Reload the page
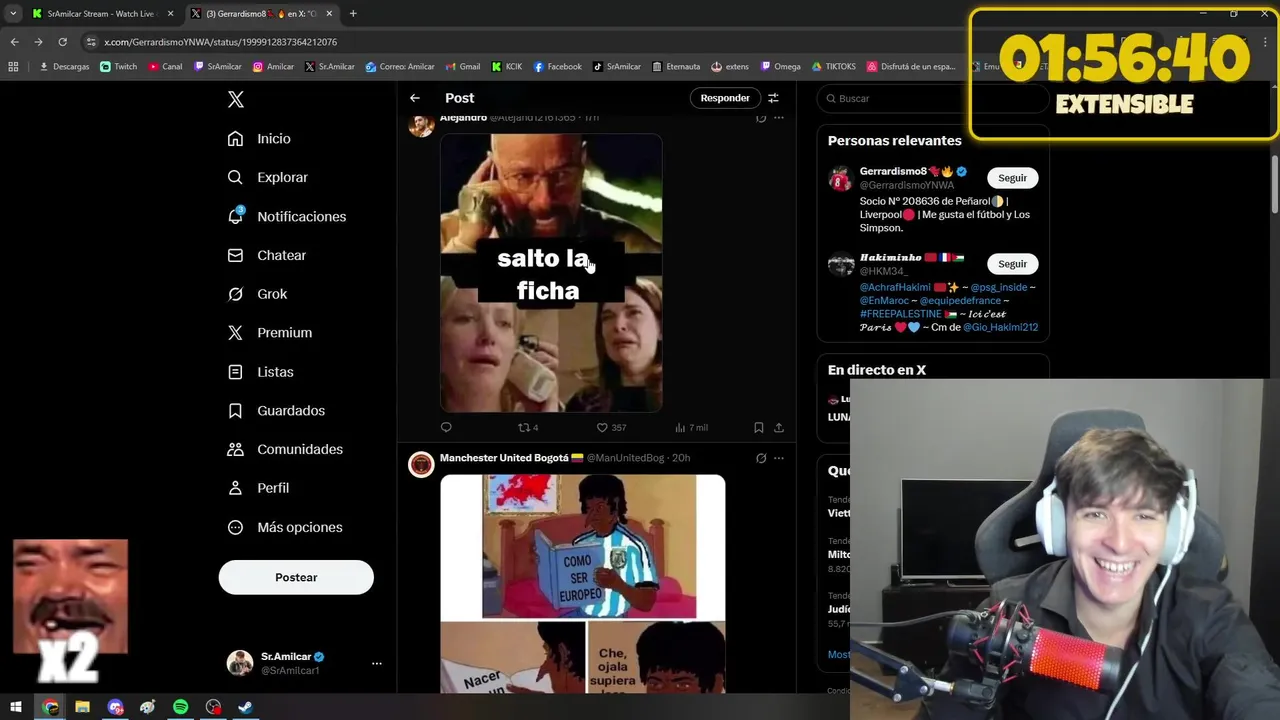The image size is (1280, 720). 62,42
